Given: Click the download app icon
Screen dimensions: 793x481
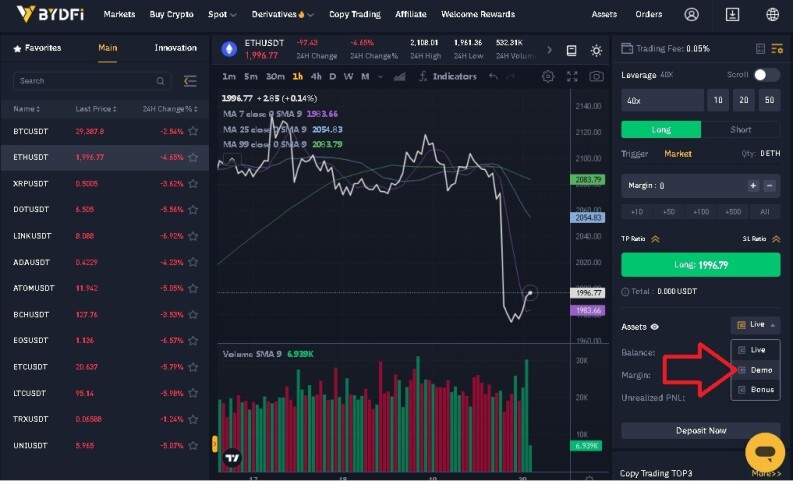Looking at the screenshot, I should coord(732,14).
